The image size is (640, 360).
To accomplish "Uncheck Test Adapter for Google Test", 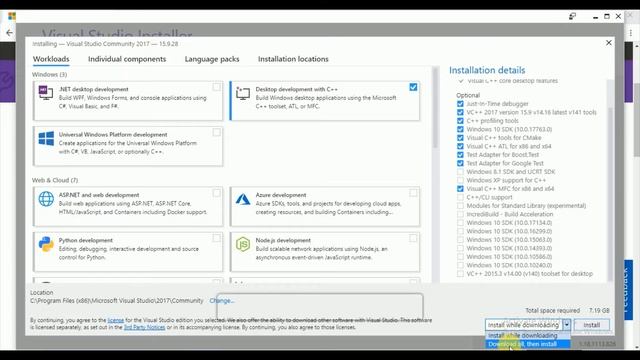I will [x=460, y=163].
